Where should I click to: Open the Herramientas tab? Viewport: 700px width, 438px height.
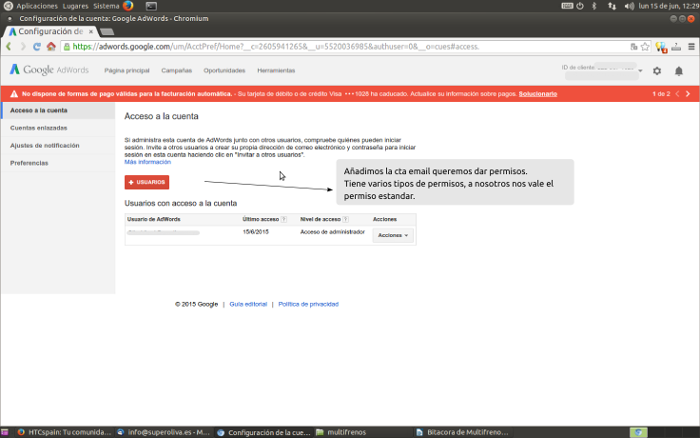tap(276, 71)
